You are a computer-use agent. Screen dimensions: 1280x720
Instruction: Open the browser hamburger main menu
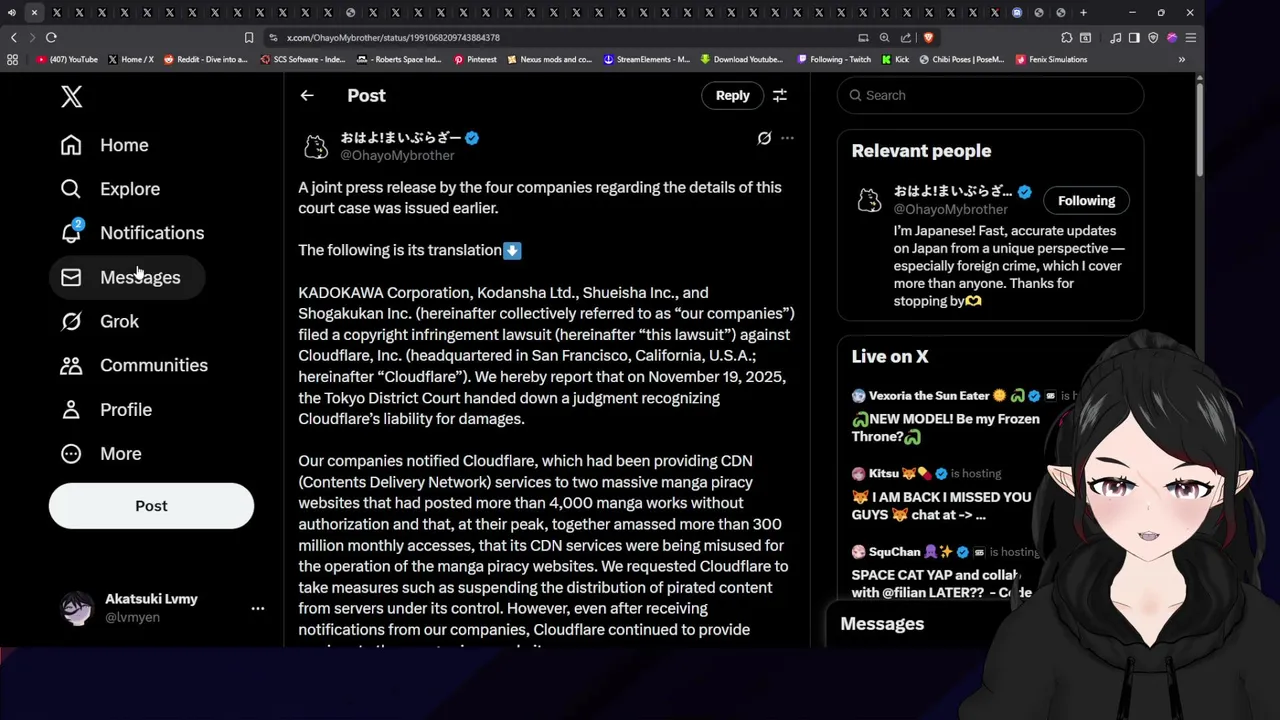(x=1191, y=37)
